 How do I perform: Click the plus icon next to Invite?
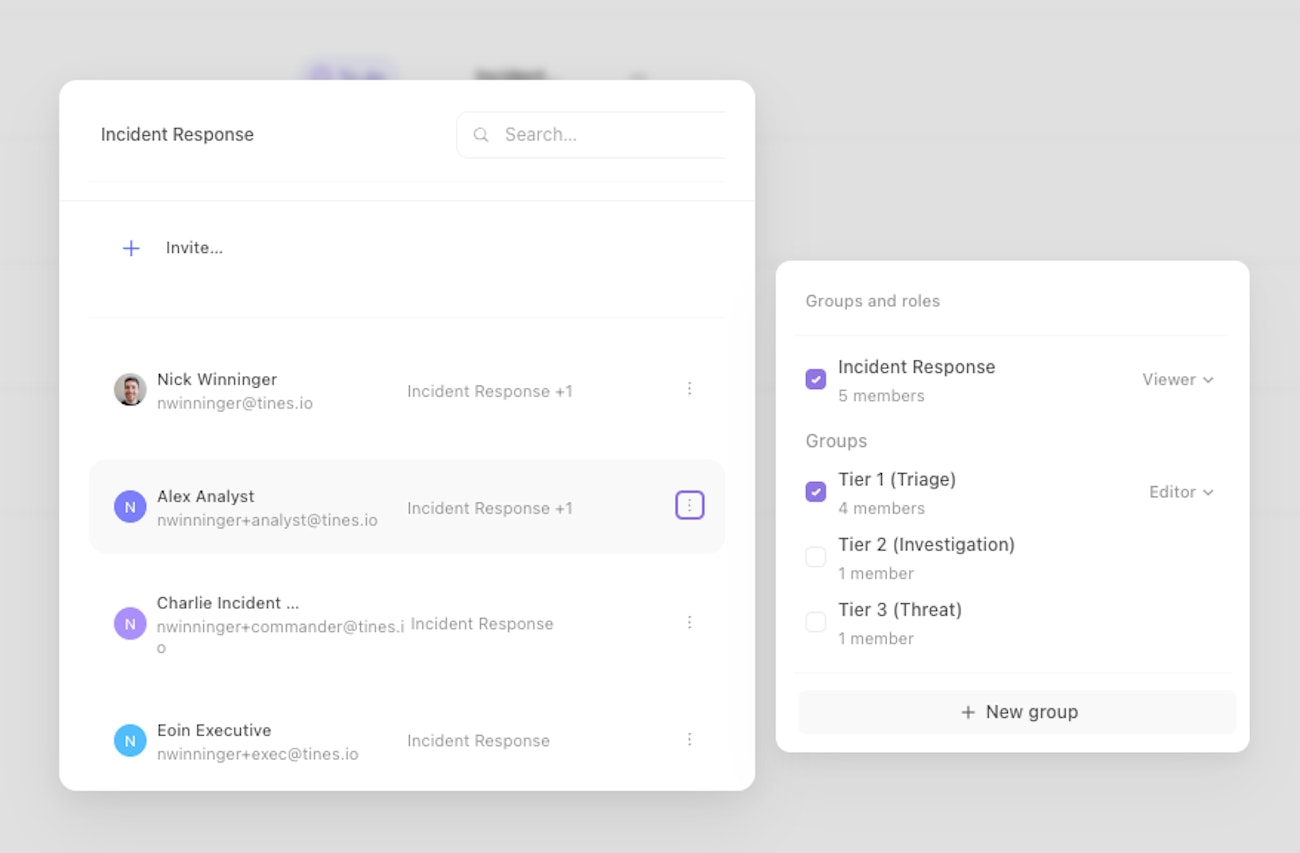pos(131,248)
